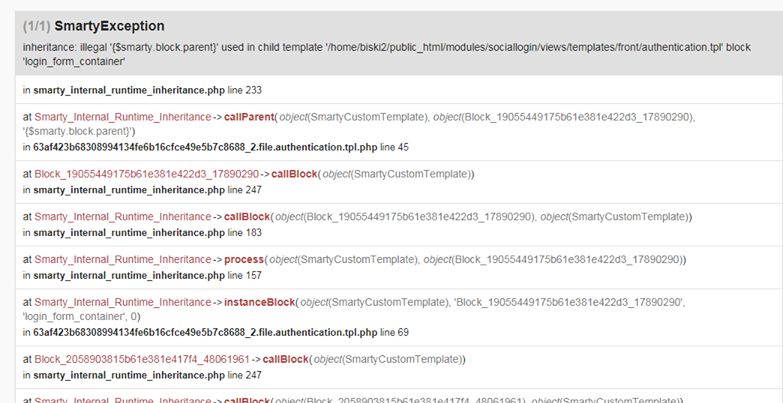Click the first Smarty_Internal_Runtime_Inheritance class link
783x403 pixels.
(x=123, y=117)
